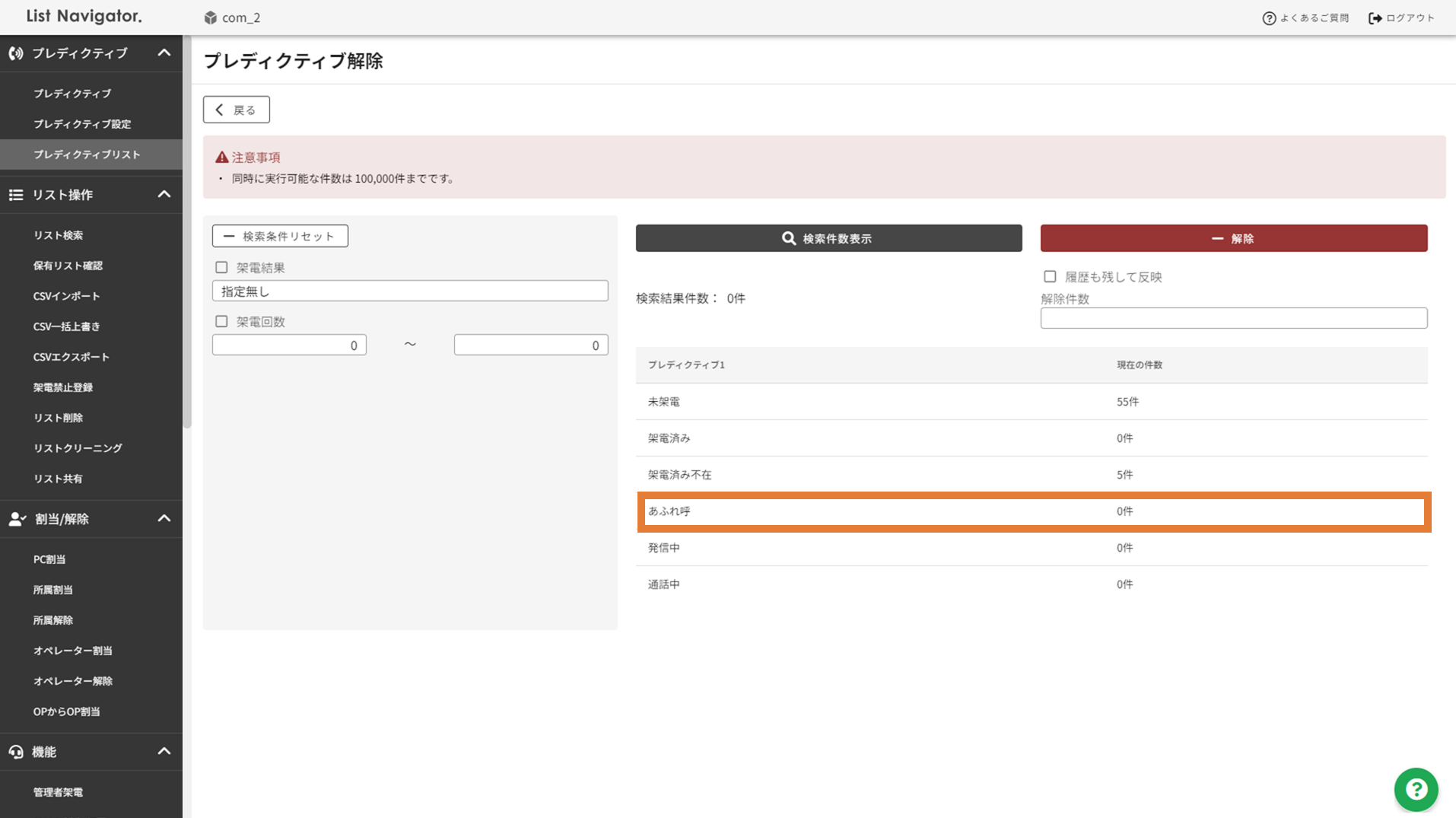
Task: Check the 履歴も残して反映 option
Action: [1050, 277]
